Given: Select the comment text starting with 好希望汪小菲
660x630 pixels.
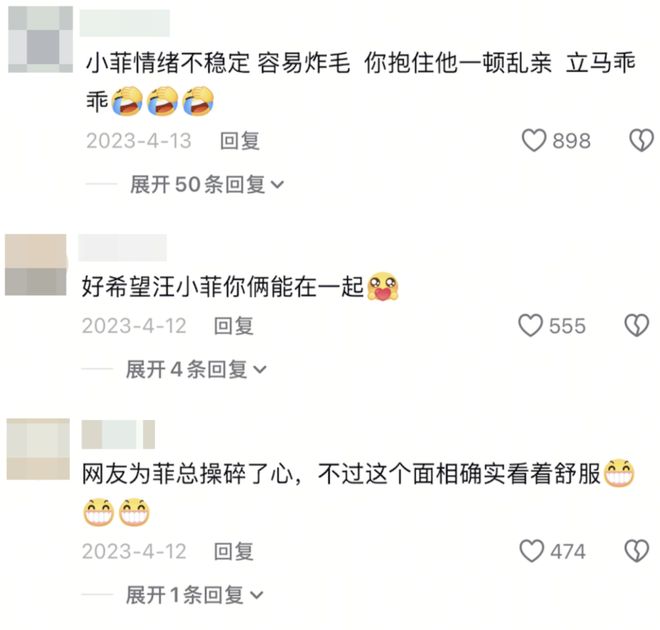Looking at the screenshot, I should [241, 287].
